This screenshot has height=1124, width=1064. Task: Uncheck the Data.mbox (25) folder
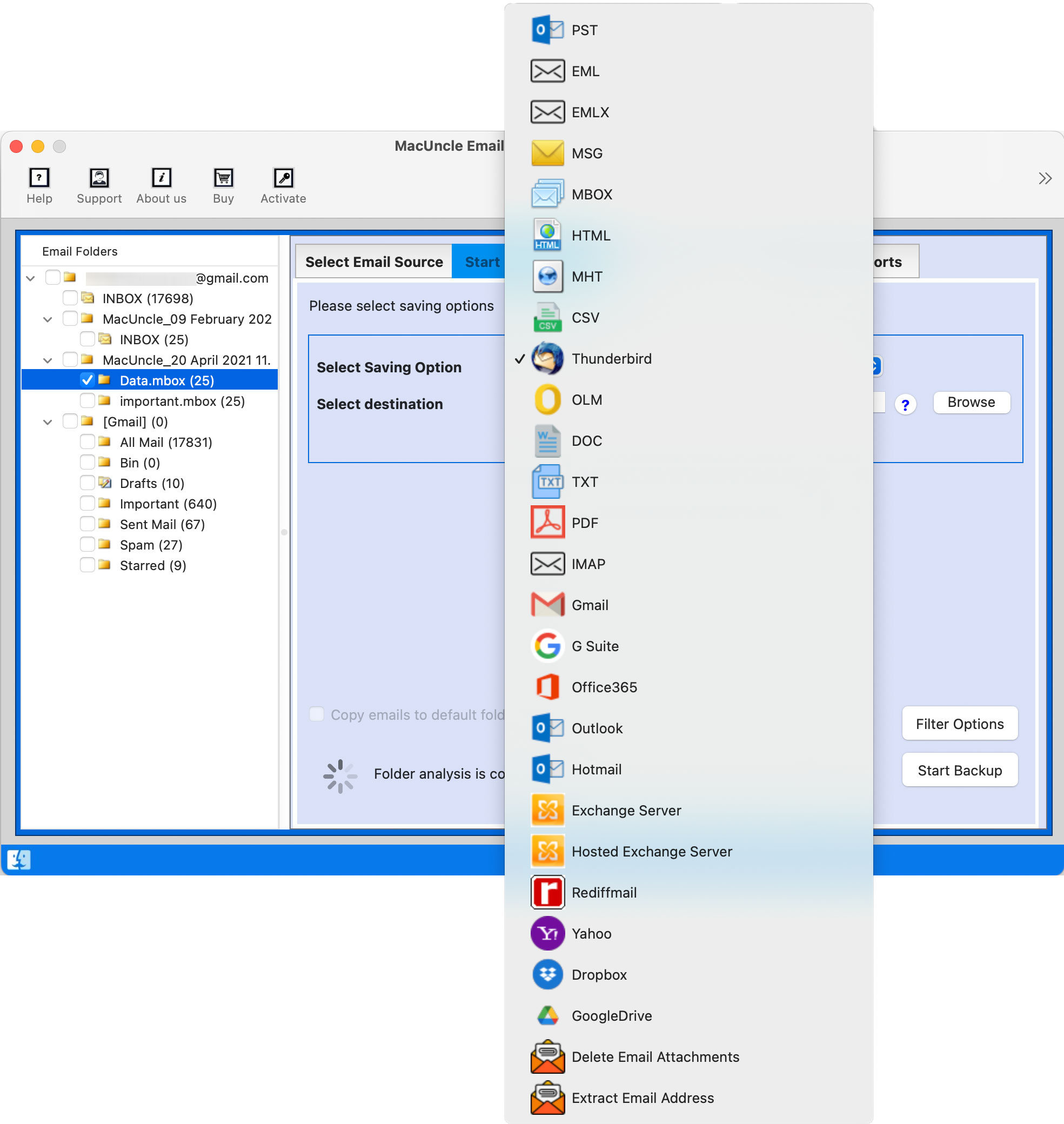click(88, 380)
